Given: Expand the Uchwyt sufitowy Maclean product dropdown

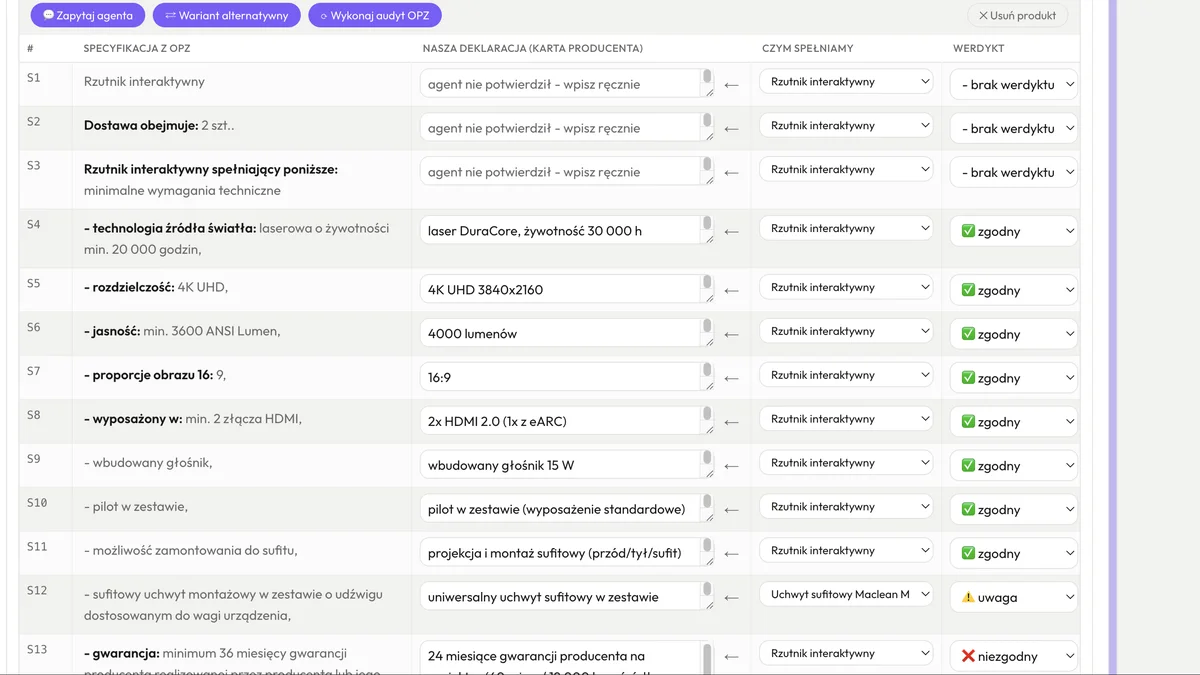Looking at the screenshot, I should tap(846, 595).
